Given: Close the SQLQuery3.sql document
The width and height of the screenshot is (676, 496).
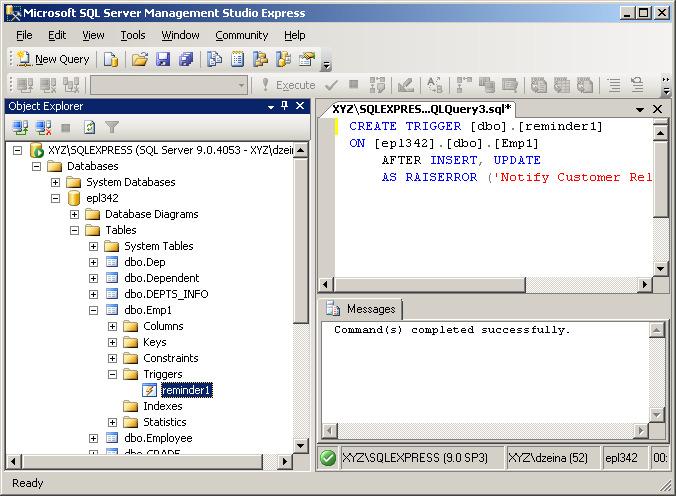Looking at the screenshot, I should tap(657, 109).
